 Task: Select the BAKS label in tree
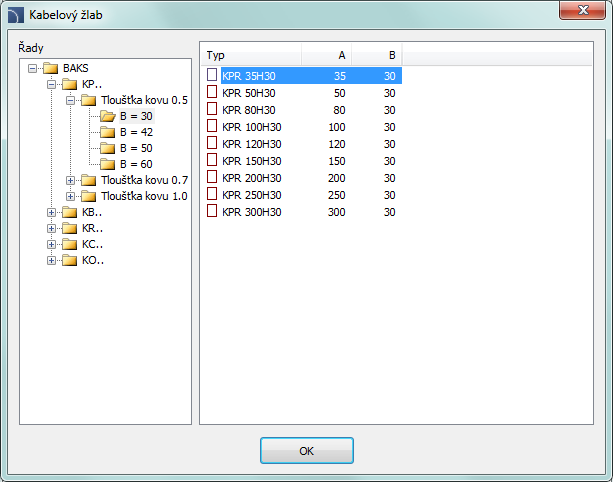tap(76, 68)
